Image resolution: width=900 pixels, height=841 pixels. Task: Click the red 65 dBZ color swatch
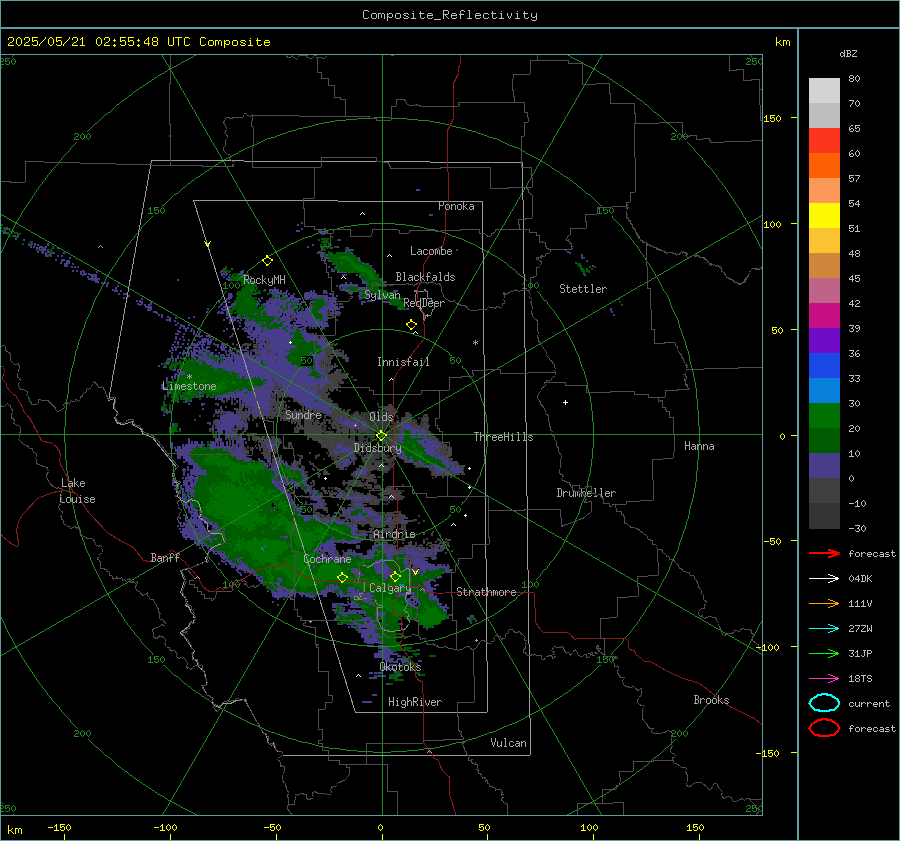click(x=824, y=140)
